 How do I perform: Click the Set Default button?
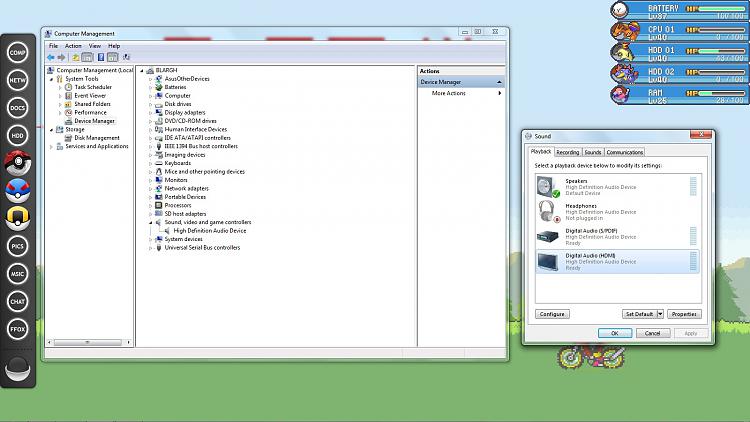[x=640, y=314]
